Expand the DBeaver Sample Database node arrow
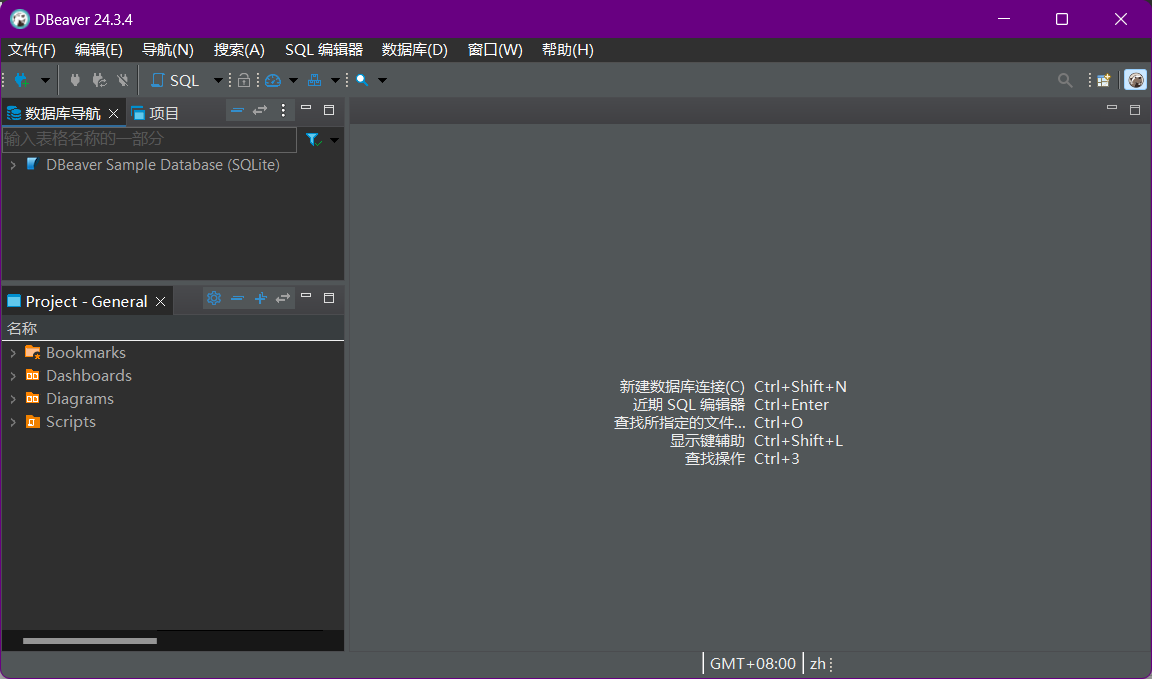Image resolution: width=1152 pixels, height=679 pixels. point(12,165)
